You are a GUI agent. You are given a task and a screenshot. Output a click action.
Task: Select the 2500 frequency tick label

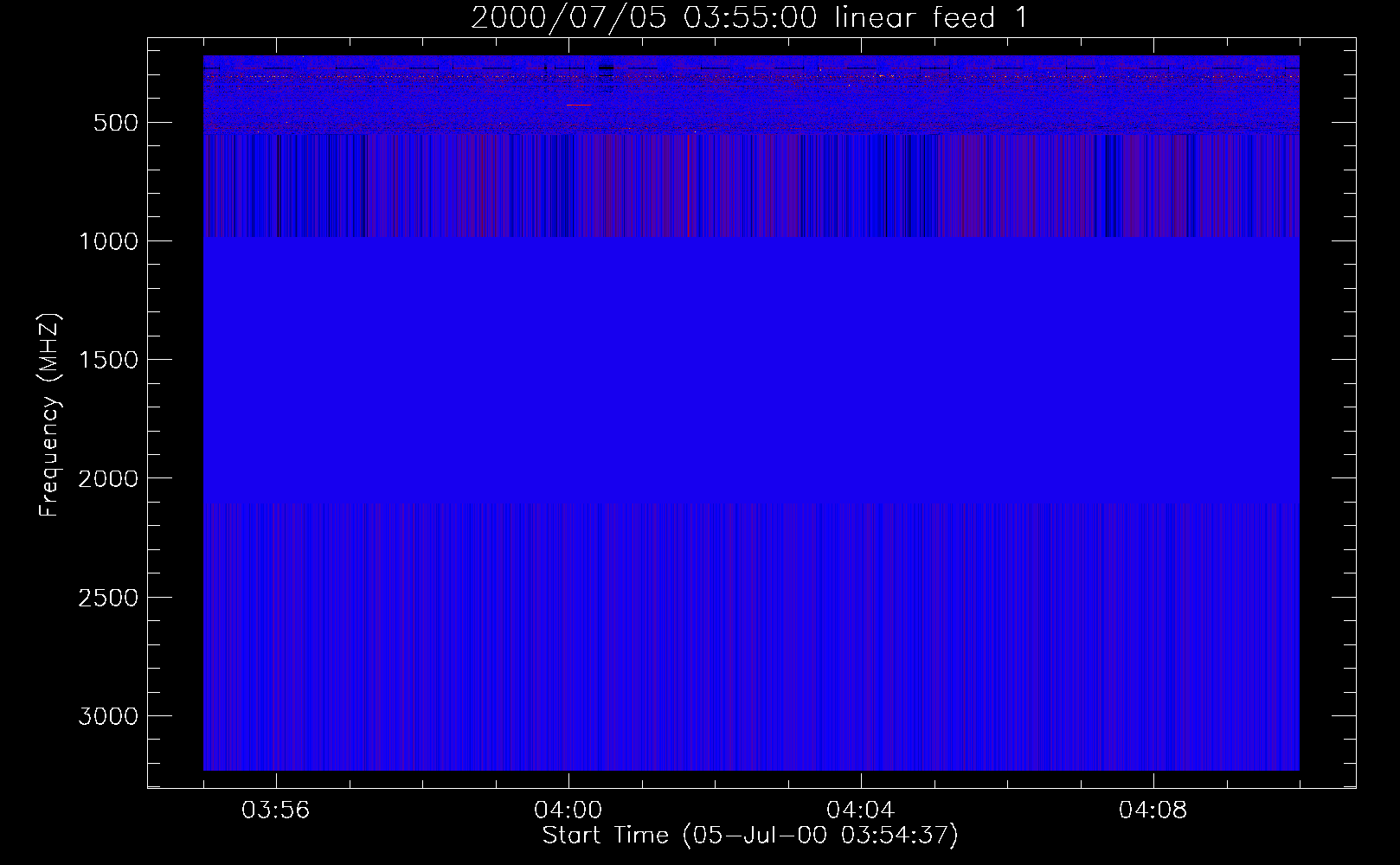(108, 598)
